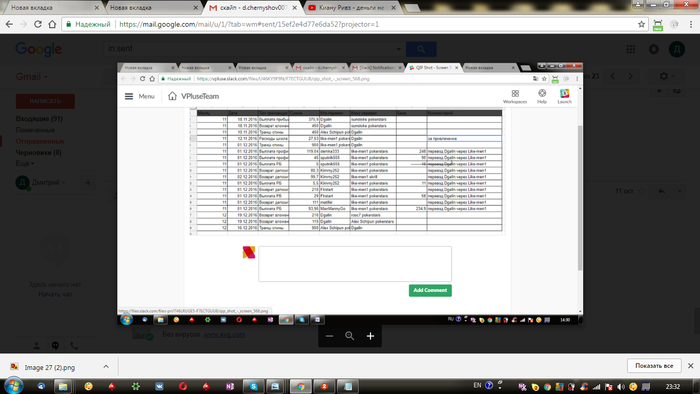The height and width of the screenshot is (394, 700).
Task: Open Gmail settings gear icon
Action: click(x=664, y=76)
